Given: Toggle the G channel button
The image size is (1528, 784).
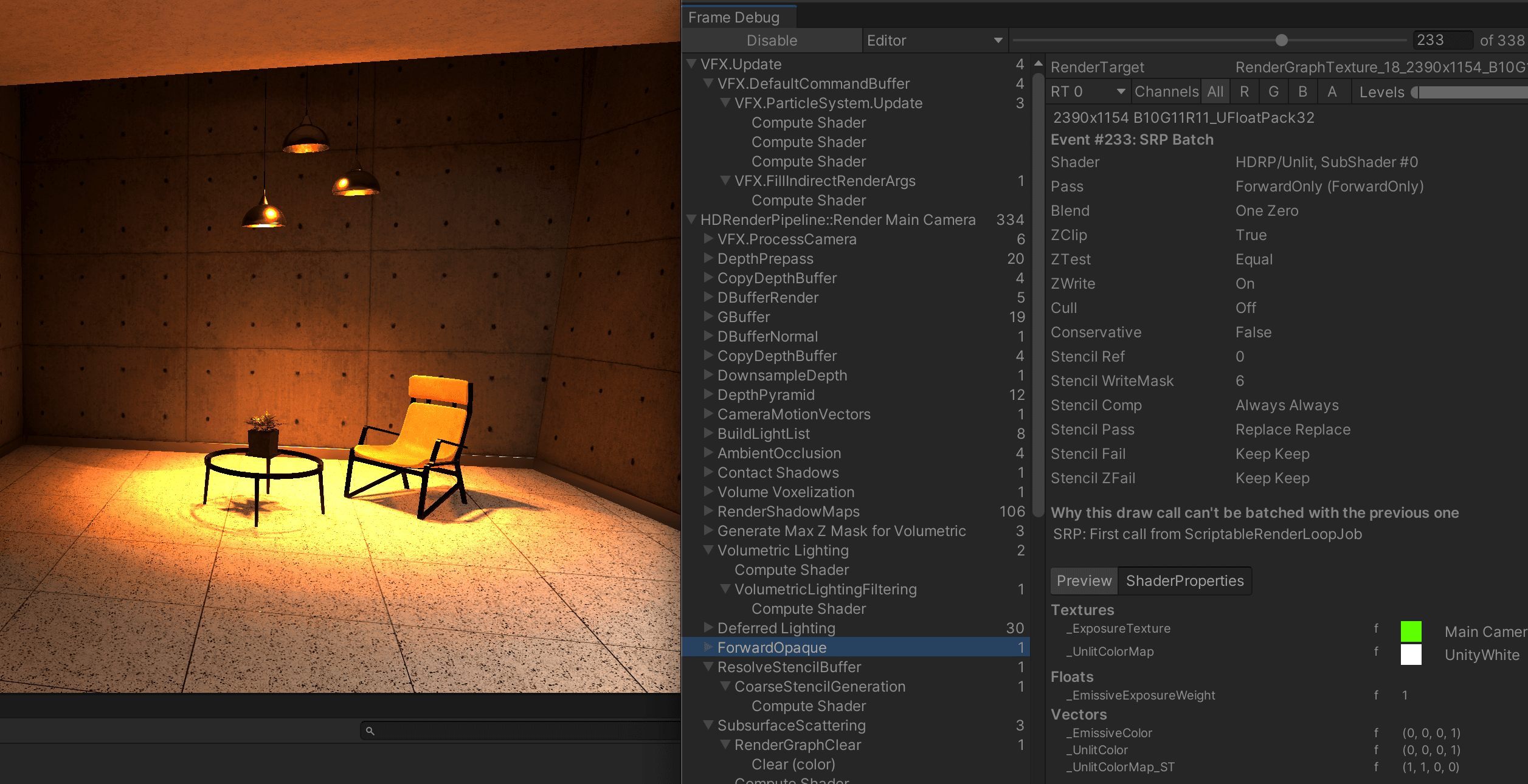Looking at the screenshot, I should (x=1273, y=92).
